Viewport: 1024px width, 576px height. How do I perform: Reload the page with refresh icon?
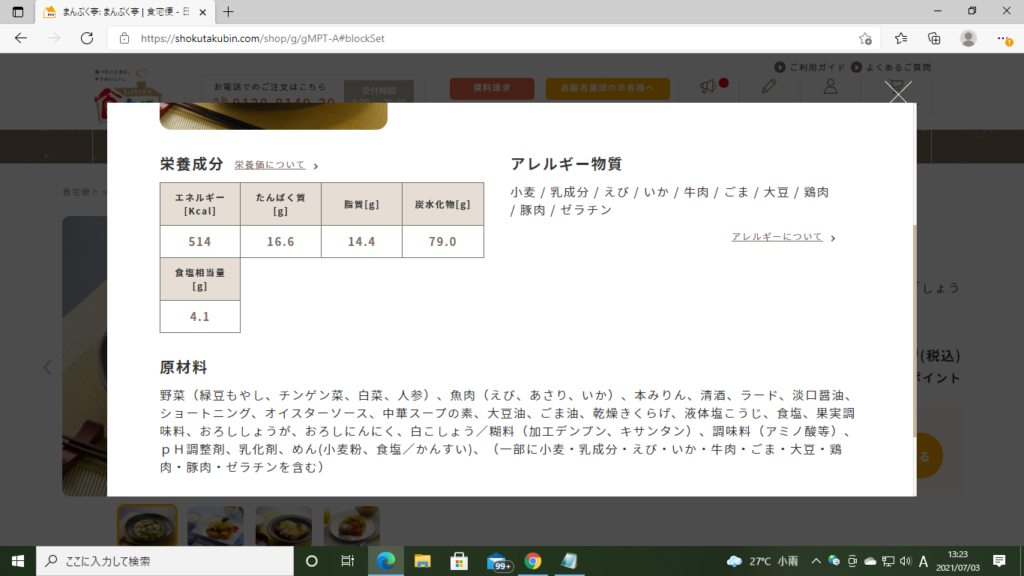pos(87,39)
